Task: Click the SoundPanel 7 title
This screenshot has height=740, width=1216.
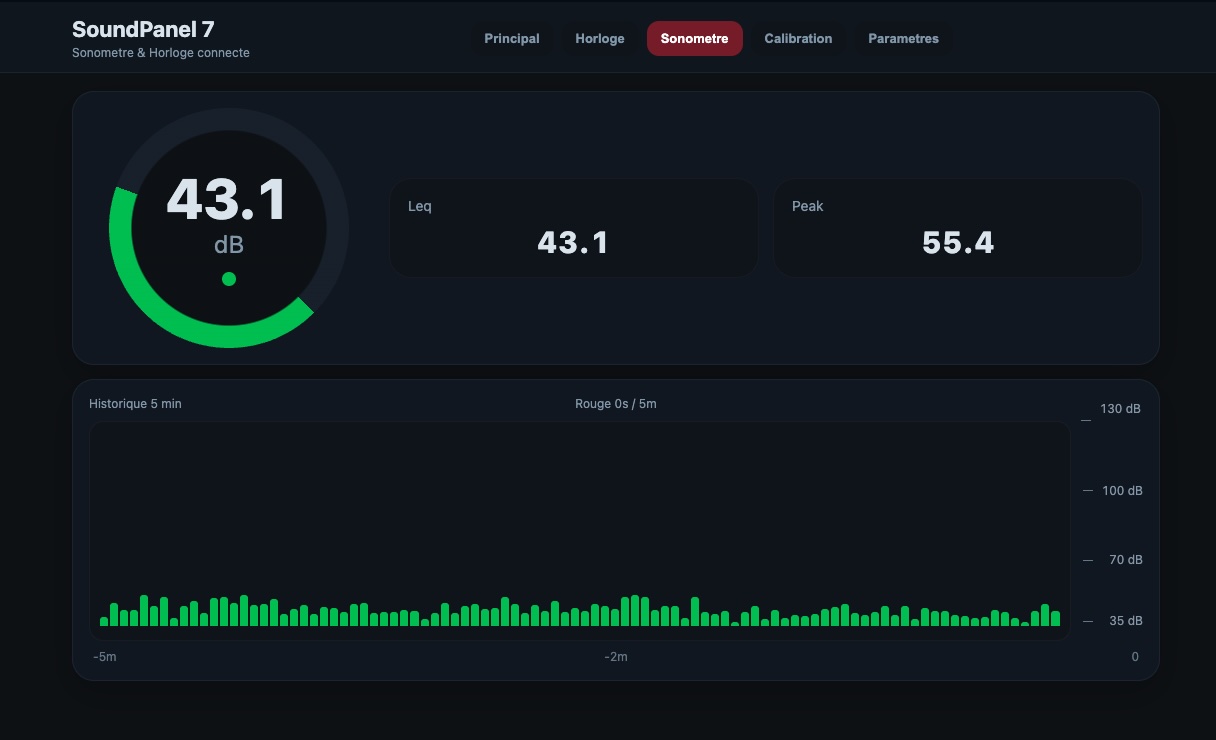Action: pyautogui.click(x=143, y=29)
